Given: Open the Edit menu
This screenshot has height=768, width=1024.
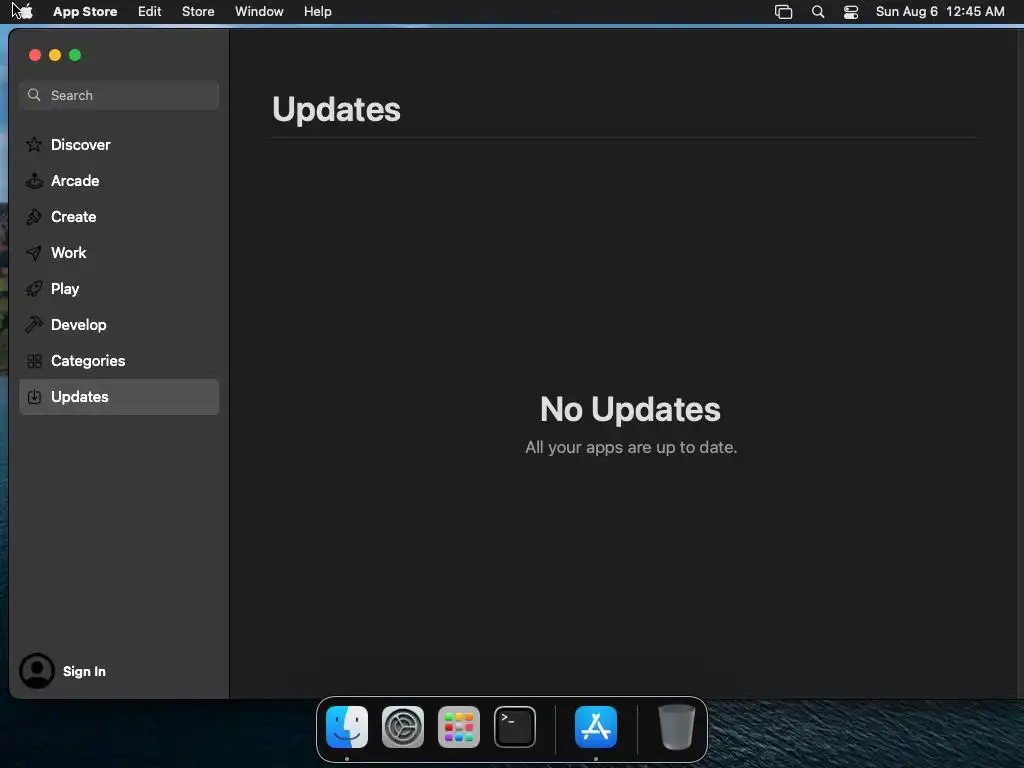Looking at the screenshot, I should point(150,12).
